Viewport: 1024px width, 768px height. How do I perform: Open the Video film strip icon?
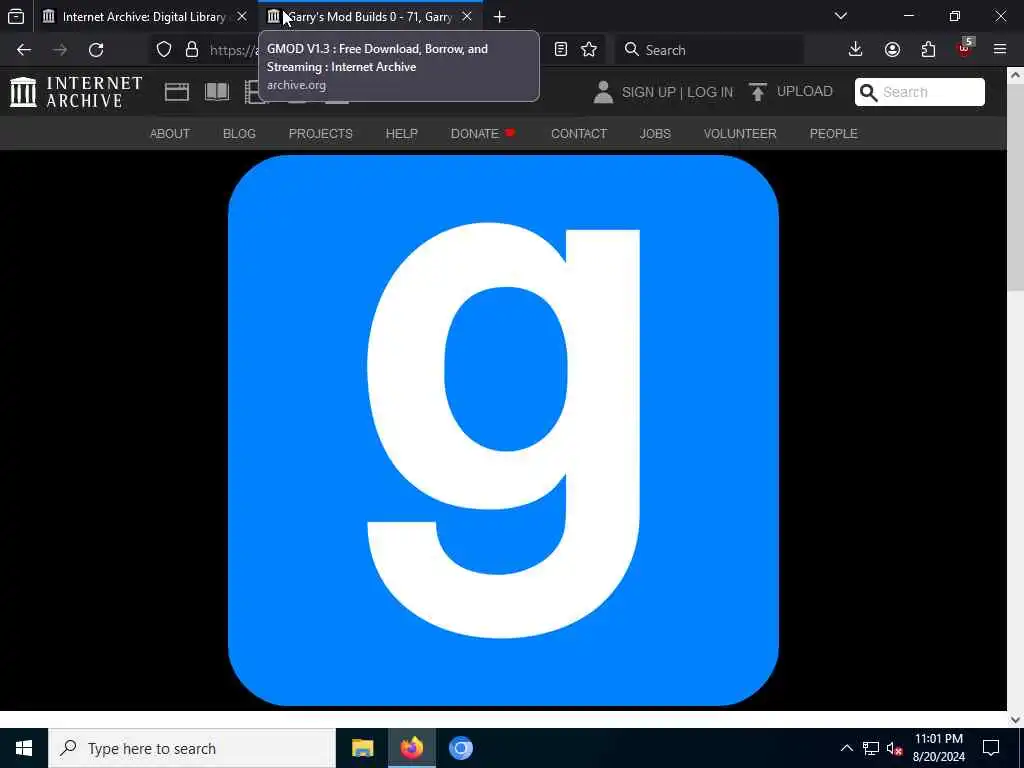(253, 92)
